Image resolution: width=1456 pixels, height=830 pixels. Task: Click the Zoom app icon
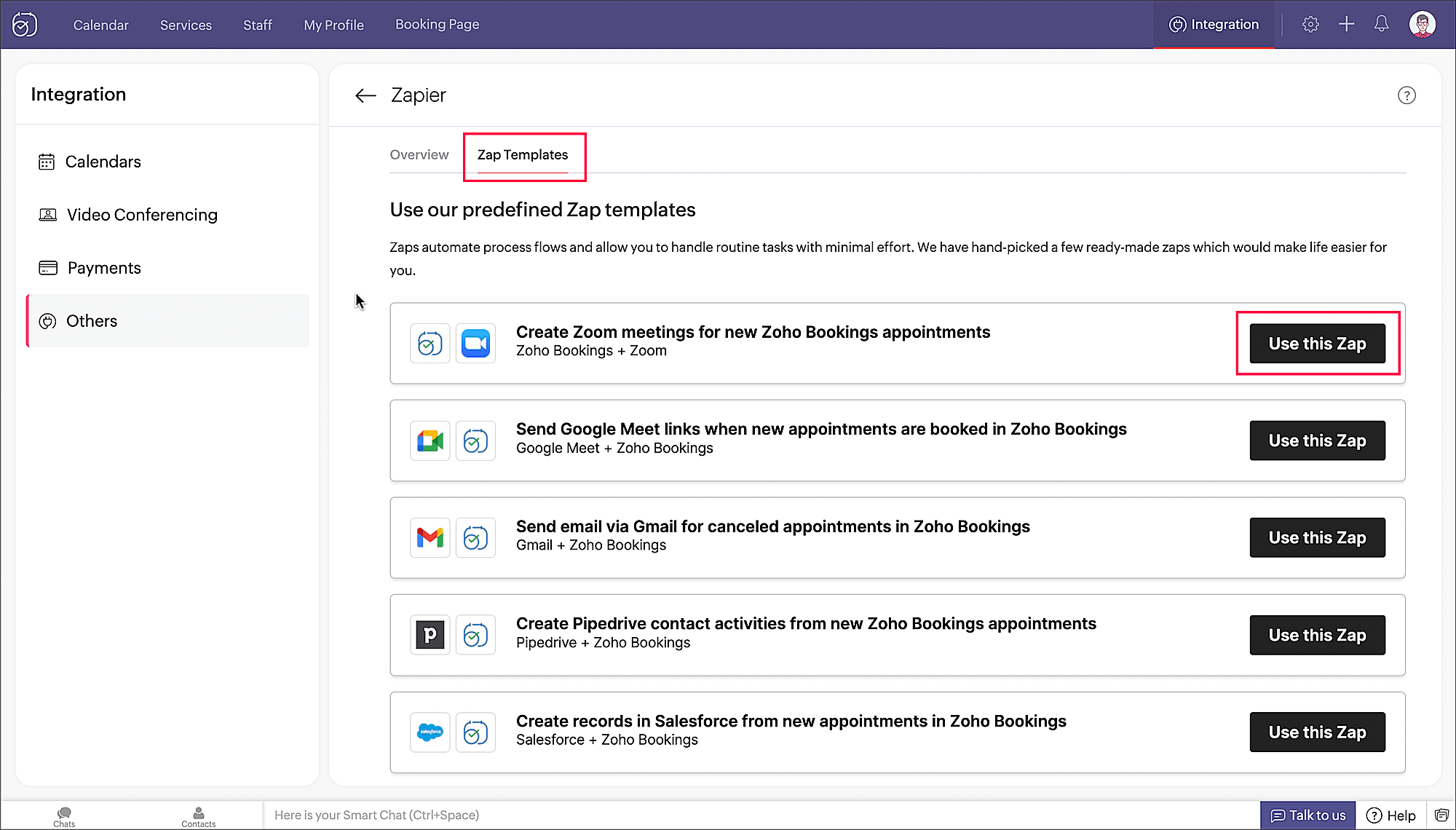point(475,343)
